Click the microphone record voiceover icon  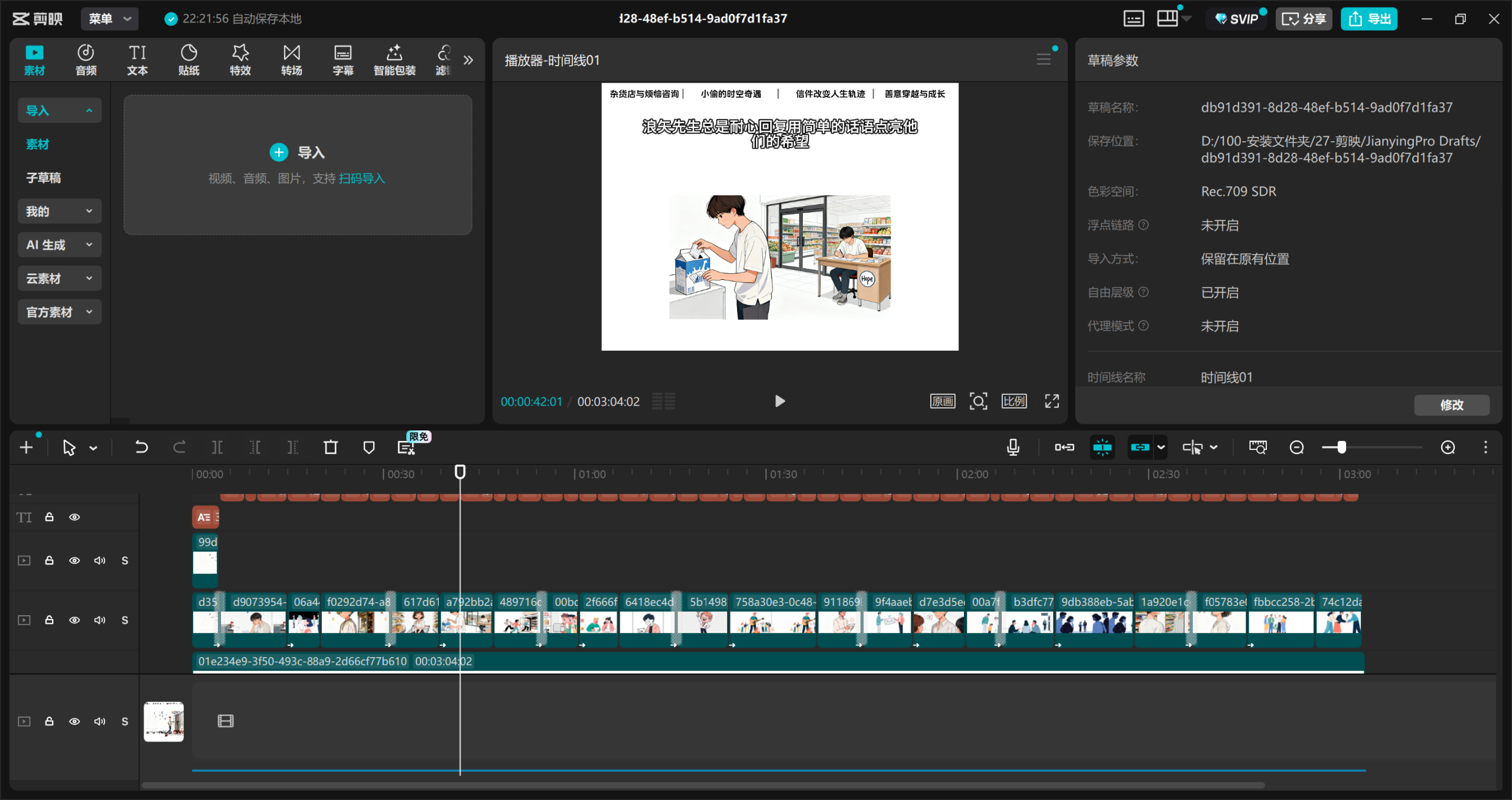pos(1012,448)
